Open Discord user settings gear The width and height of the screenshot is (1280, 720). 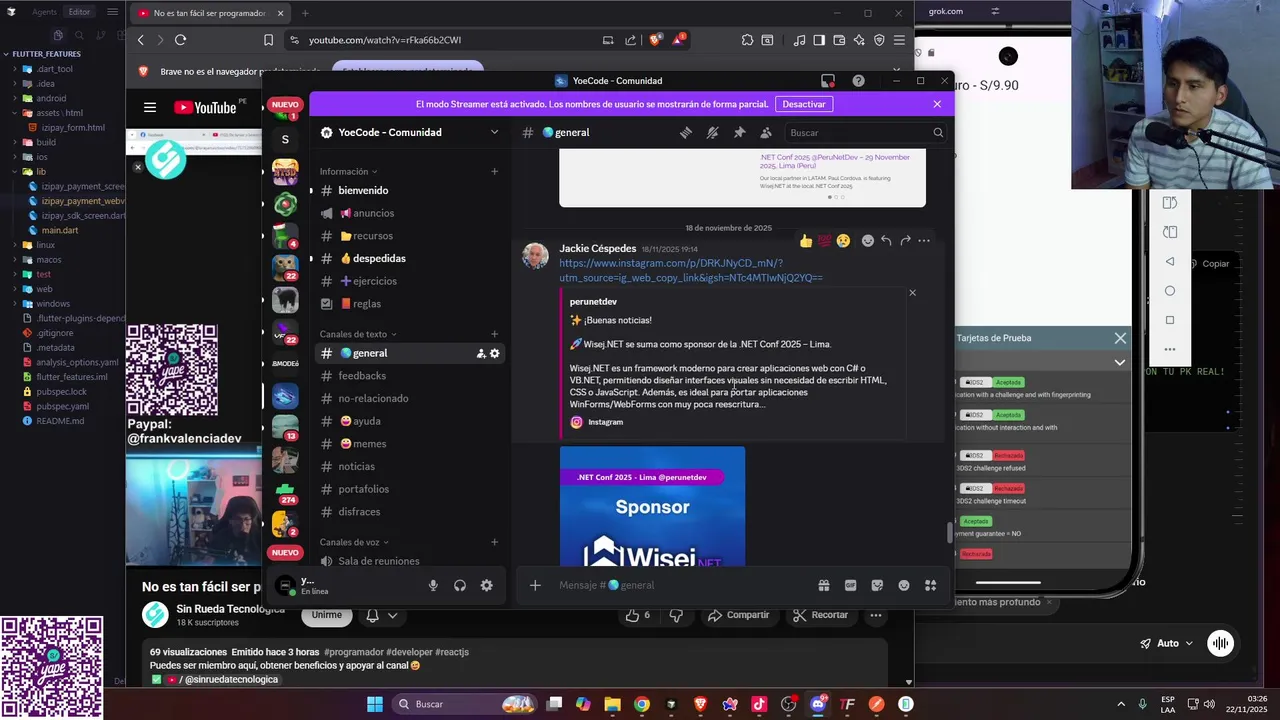click(x=486, y=586)
